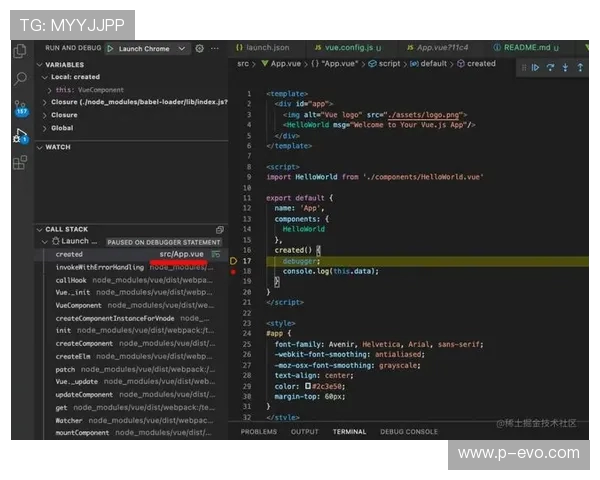This screenshot has height=480, width=600.
Task: Switch to the DEBUG CONSOLE panel tab
Action: pos(408,431)
